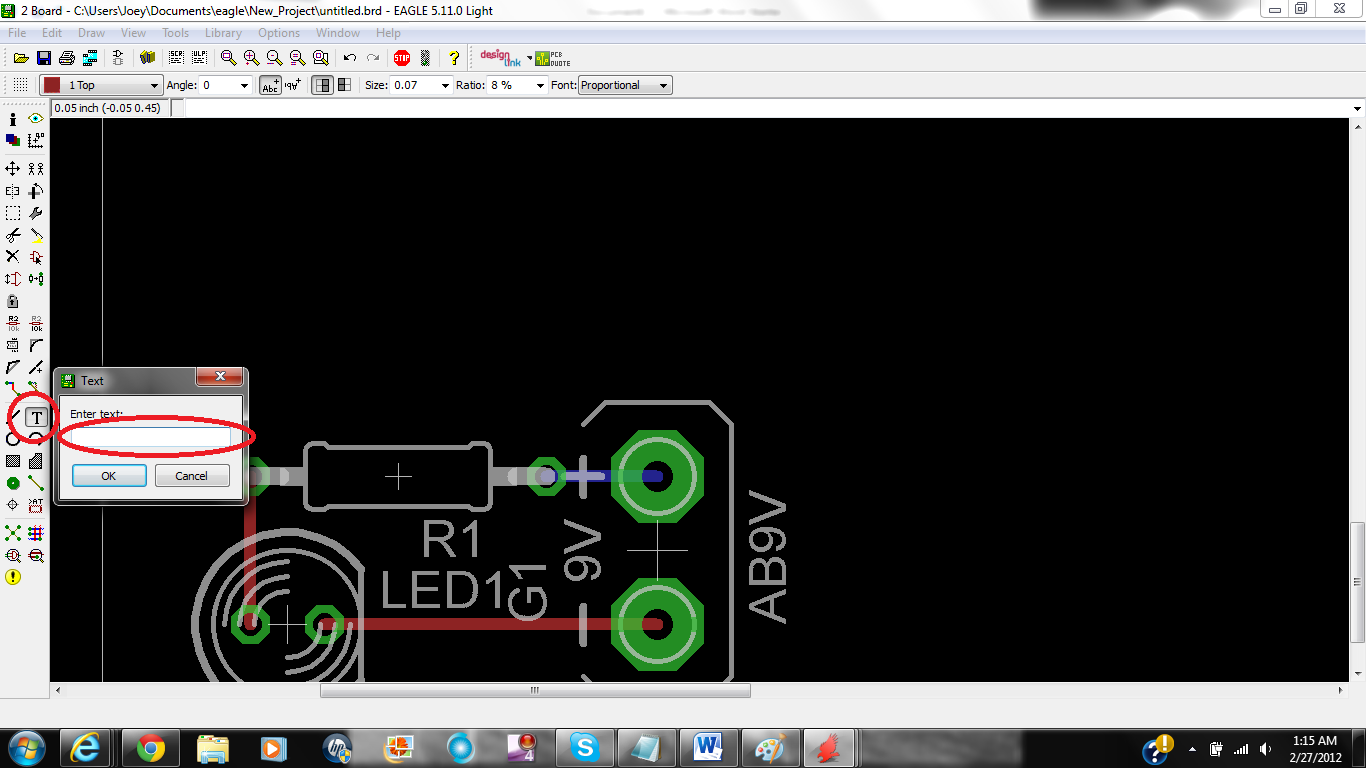Activate the Ratsnest tool
Image resolution: width=1366 pixels, height=768 pixels.
click(x=12, y=533)
